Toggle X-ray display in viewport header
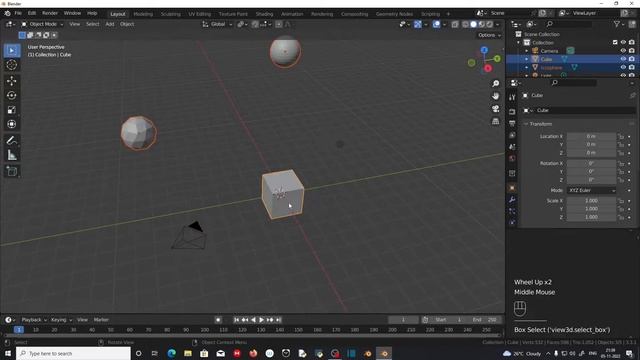This screenshot has width=640, height=360. coord(455,24)
